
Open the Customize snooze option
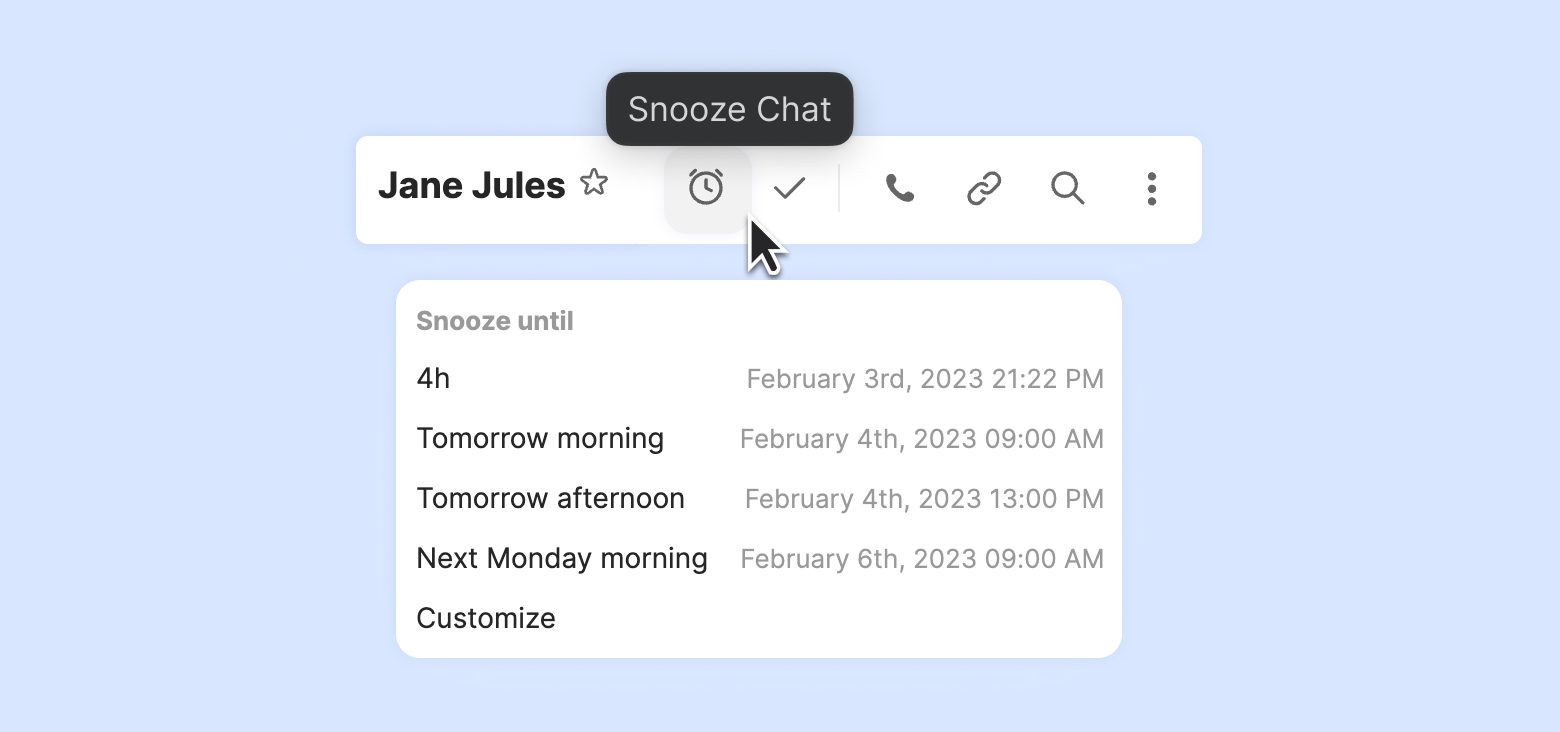486,618
